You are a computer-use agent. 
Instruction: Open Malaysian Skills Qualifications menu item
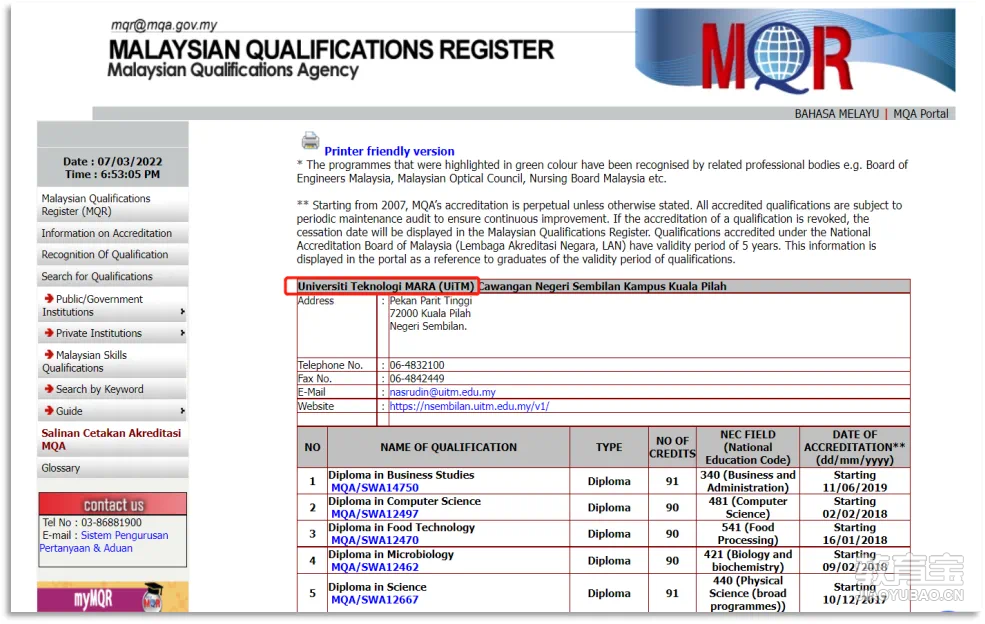click(x=112, y=361)
